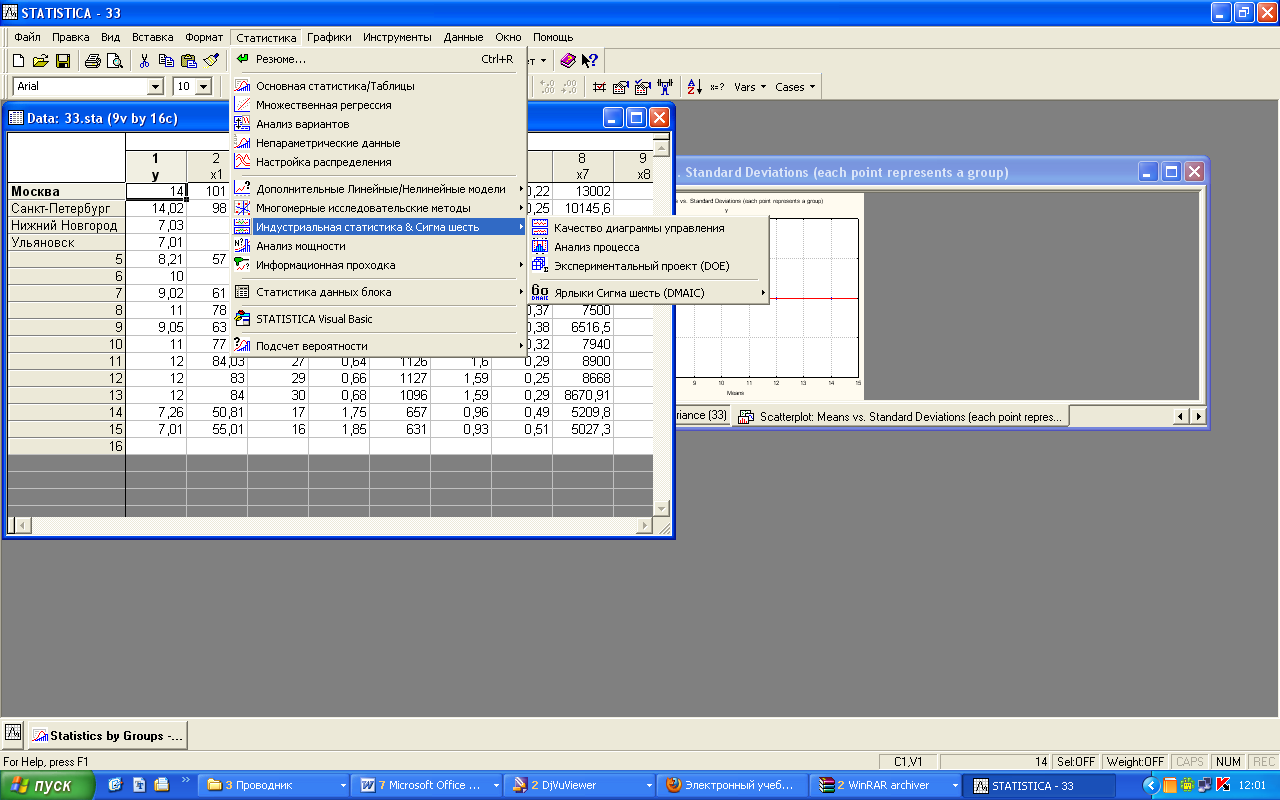Screen dimensions: 1280x800
Task: Click the tab scroll left arrow in graph window
Action: tap(1181, 416)
